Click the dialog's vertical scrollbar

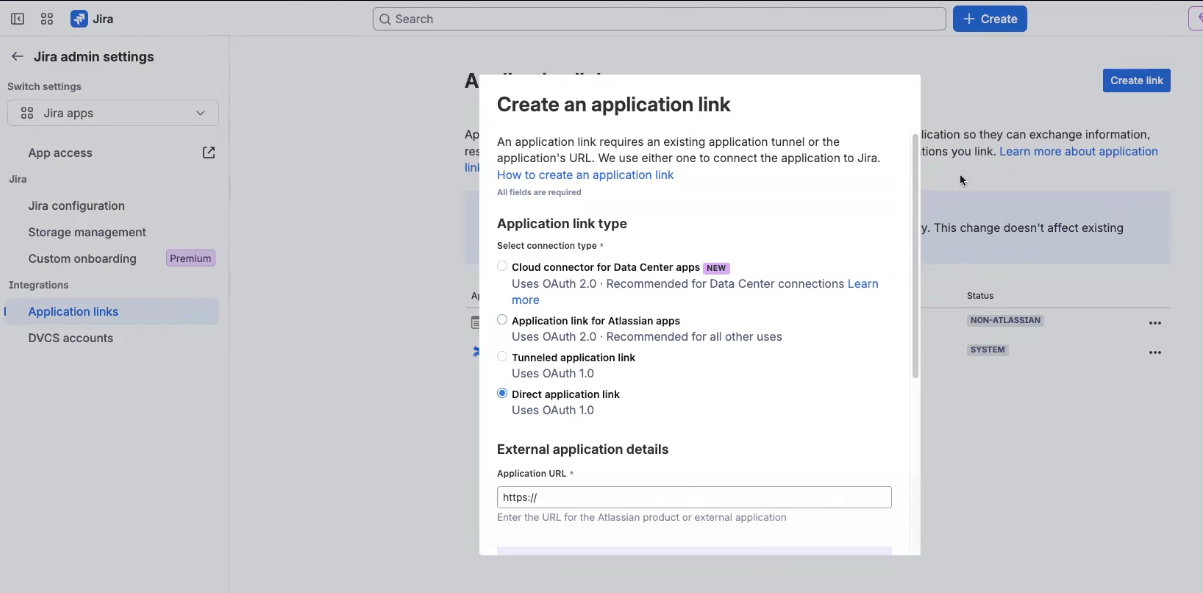(915, 256)
